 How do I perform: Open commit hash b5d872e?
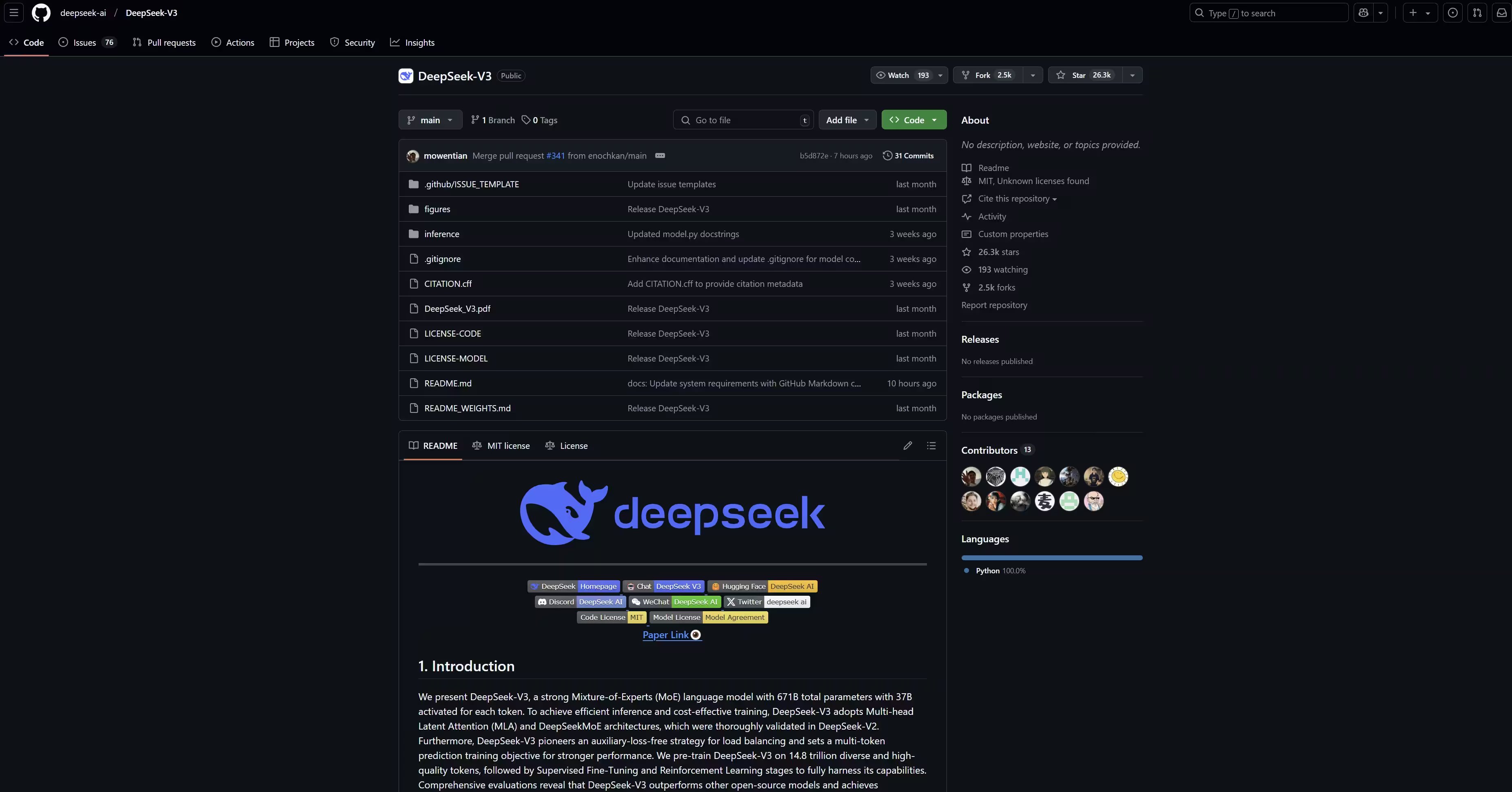pyautogui.click(x=814, y=155)
